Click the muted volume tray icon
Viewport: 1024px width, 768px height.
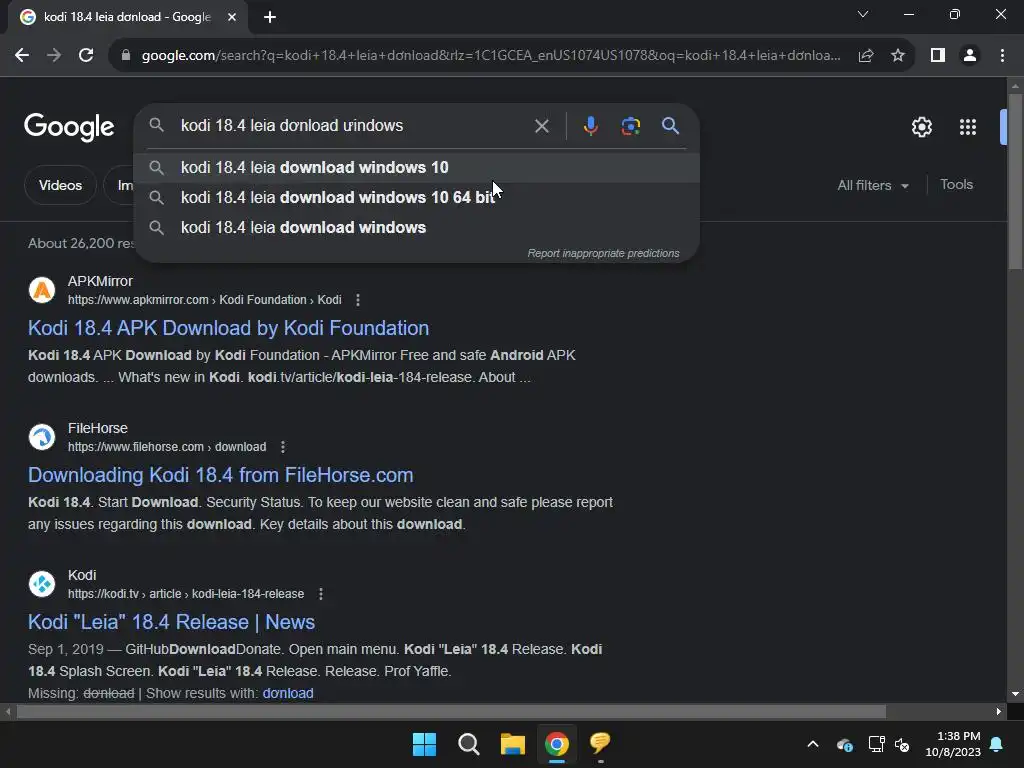(x=903, y=744)
